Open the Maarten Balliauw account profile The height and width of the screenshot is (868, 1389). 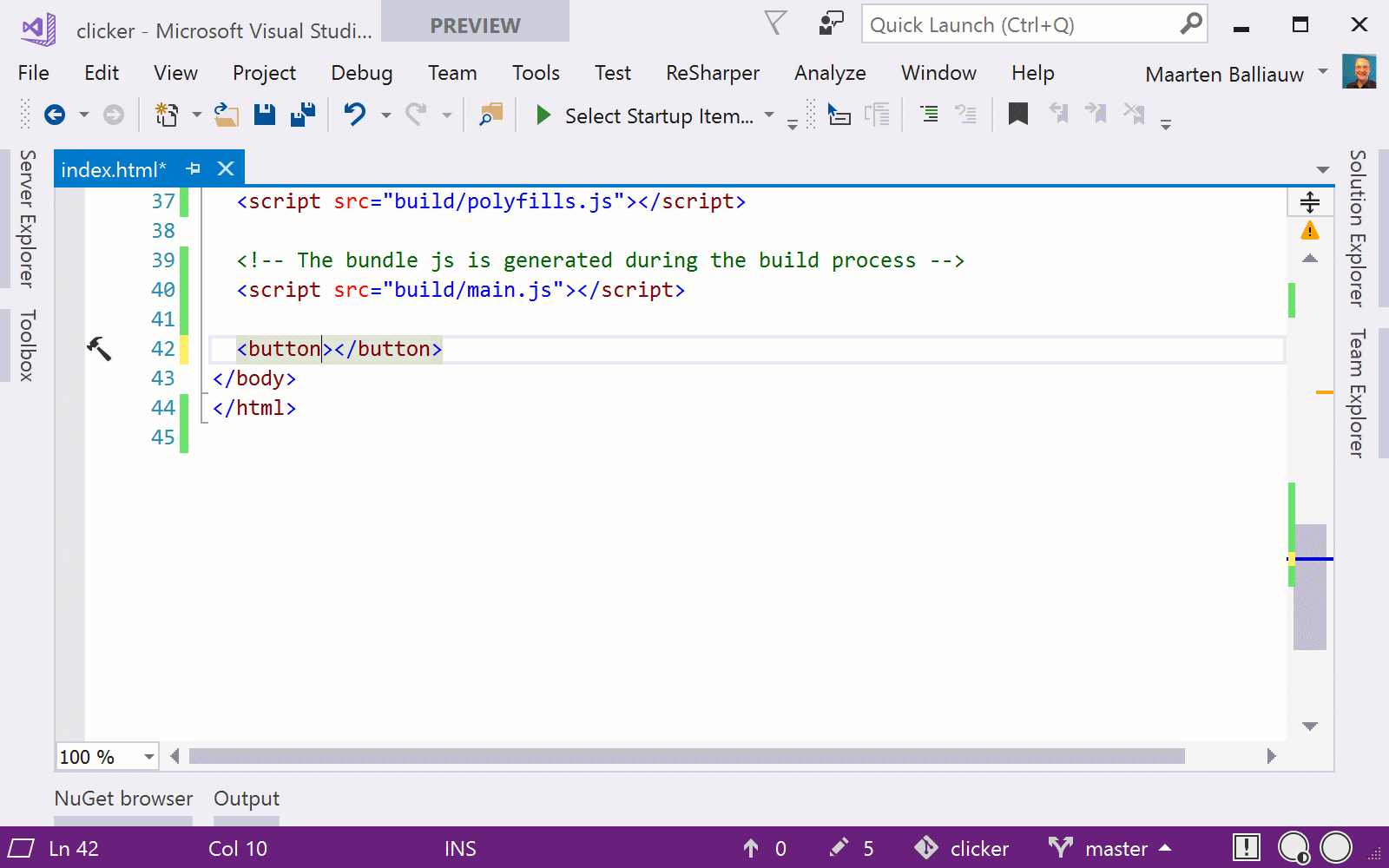coord(1224,74)
